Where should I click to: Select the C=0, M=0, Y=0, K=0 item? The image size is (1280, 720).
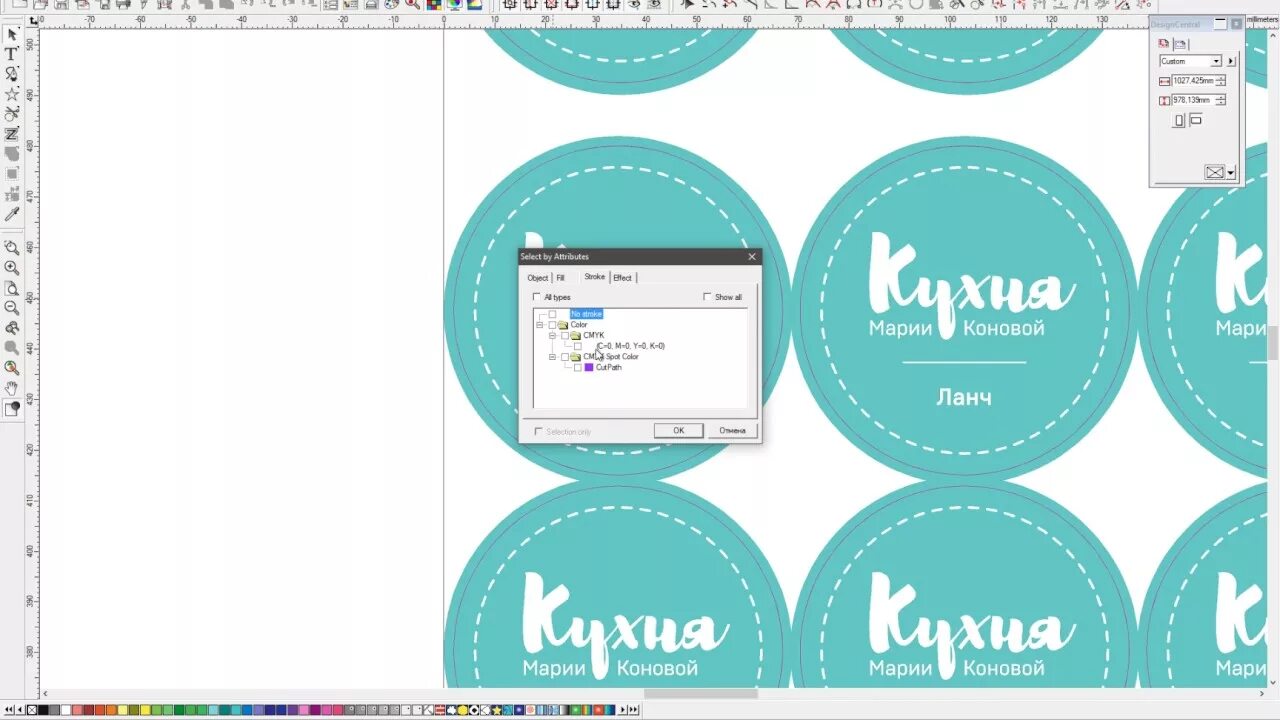(630, 346)
